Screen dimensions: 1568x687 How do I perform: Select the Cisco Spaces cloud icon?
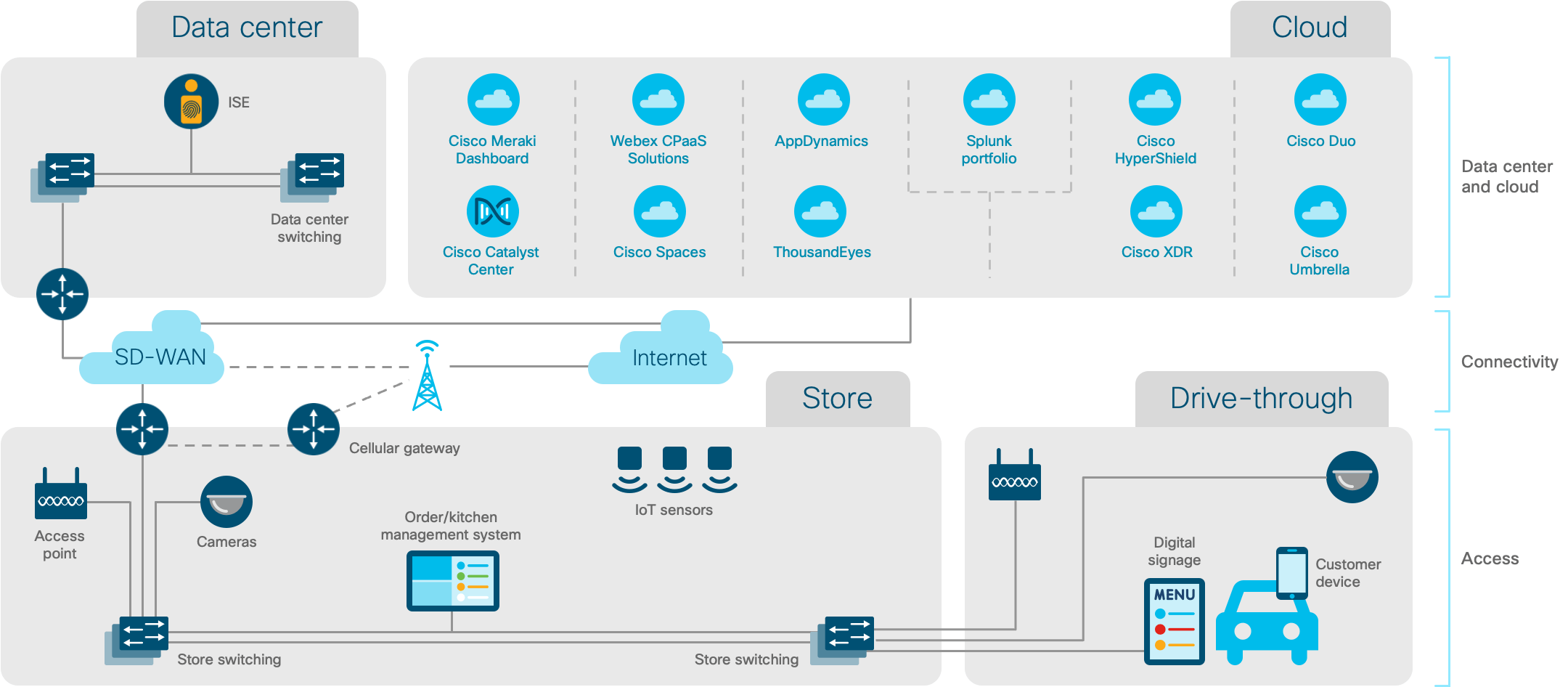[660, 211]
